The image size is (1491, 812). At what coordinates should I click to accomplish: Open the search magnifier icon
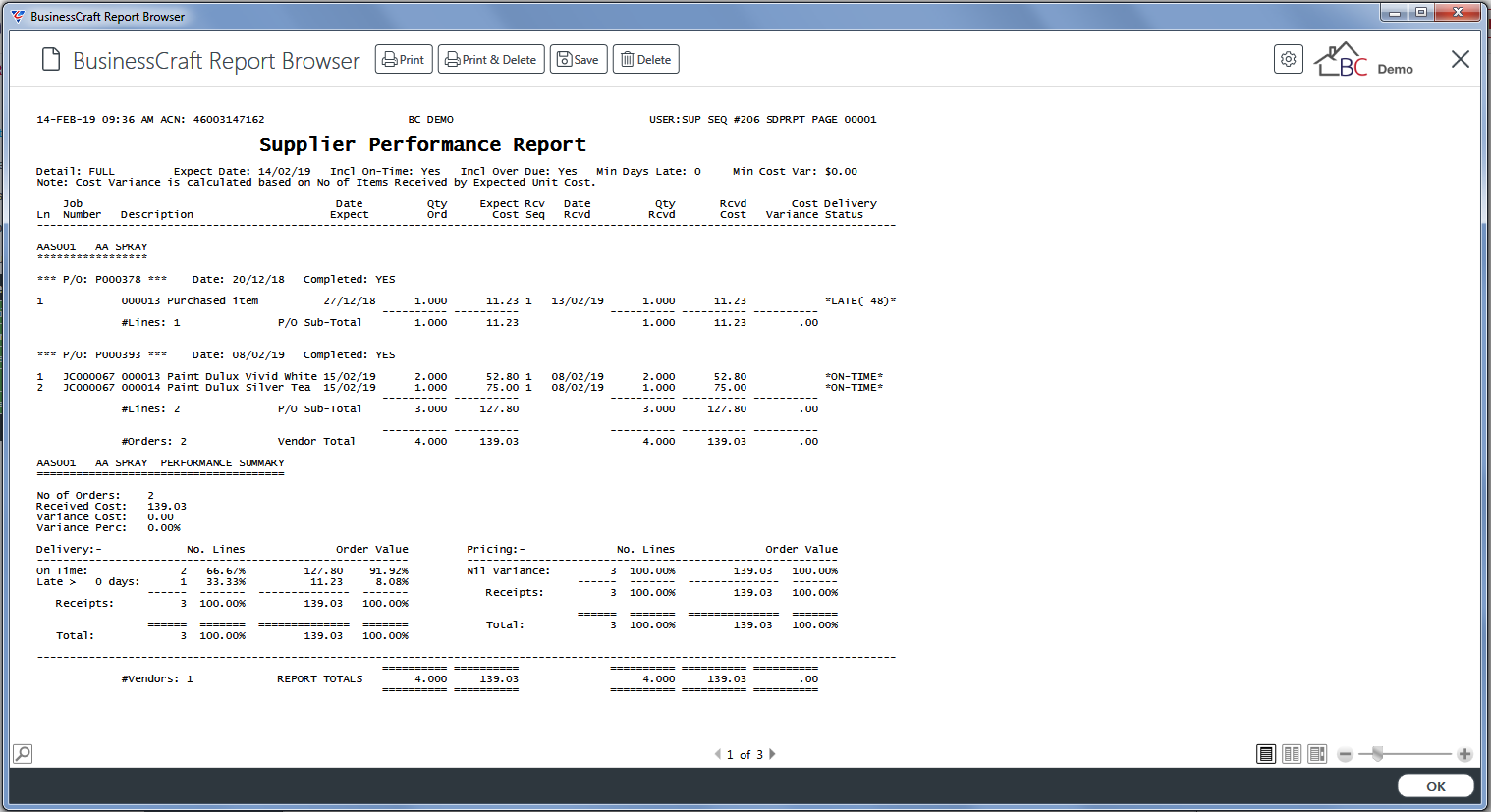[x=23, y=754]
